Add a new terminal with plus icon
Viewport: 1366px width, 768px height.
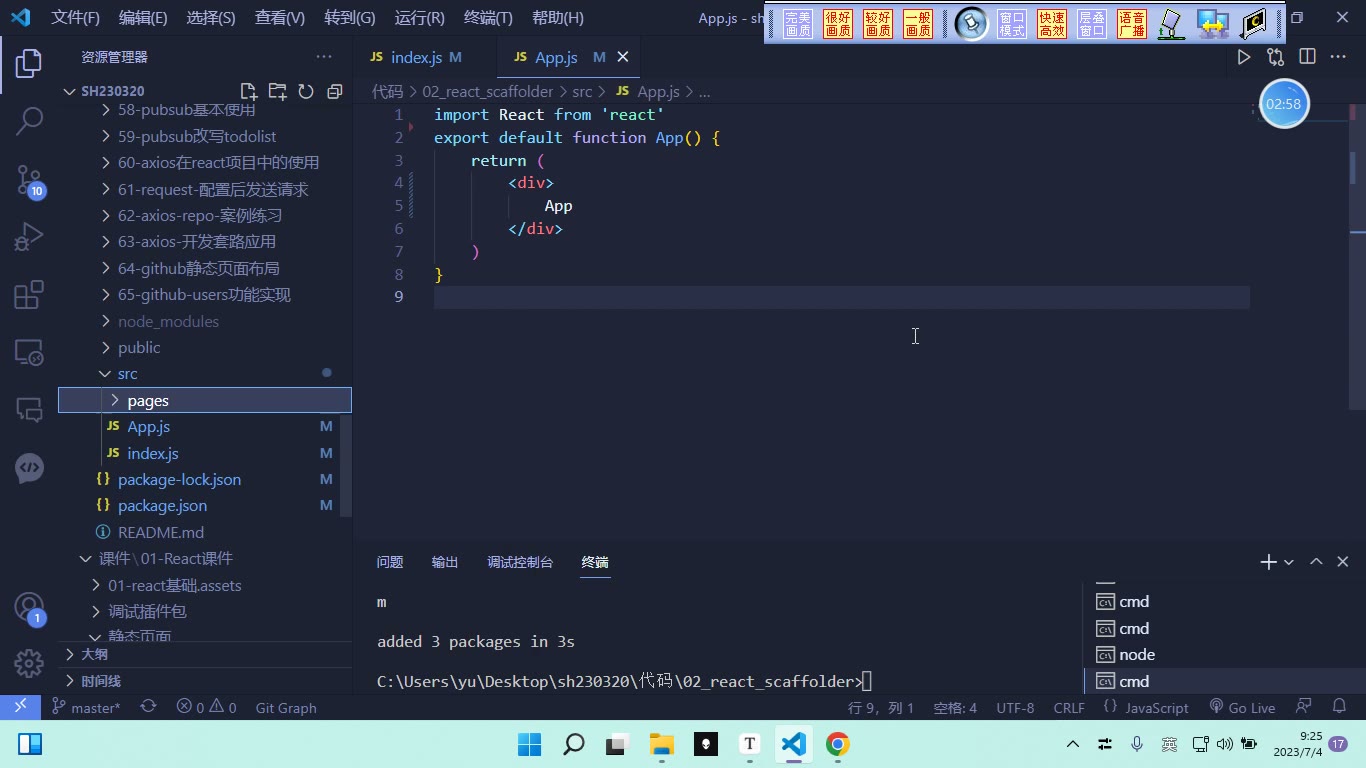tap(1268, 562)
